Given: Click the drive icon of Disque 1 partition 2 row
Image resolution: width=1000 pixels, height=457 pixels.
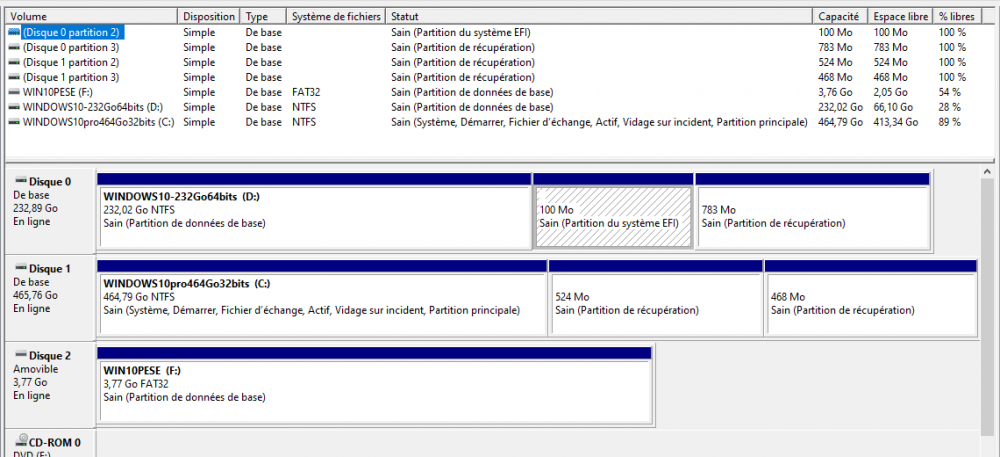Looking at the screenshot, I should tap(14, 62).
